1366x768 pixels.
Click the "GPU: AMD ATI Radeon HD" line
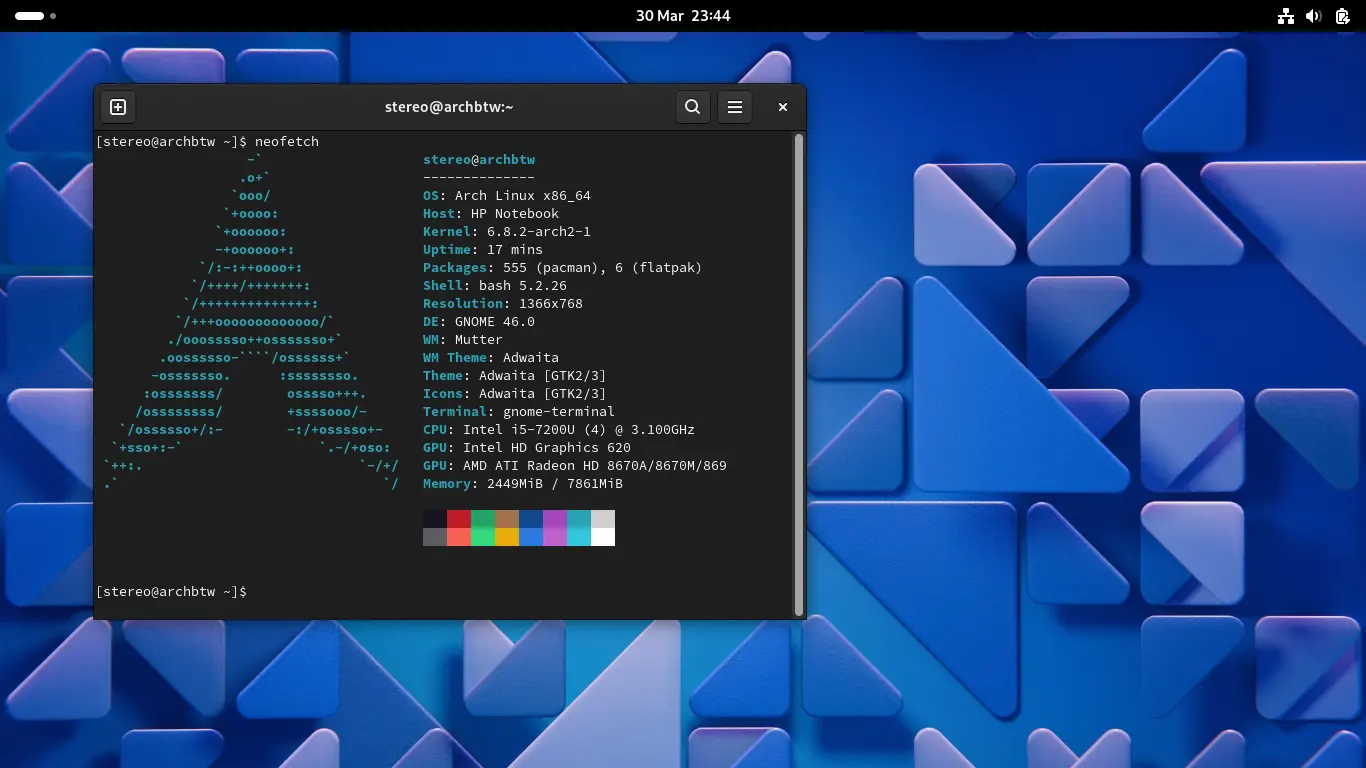point(575,465)
